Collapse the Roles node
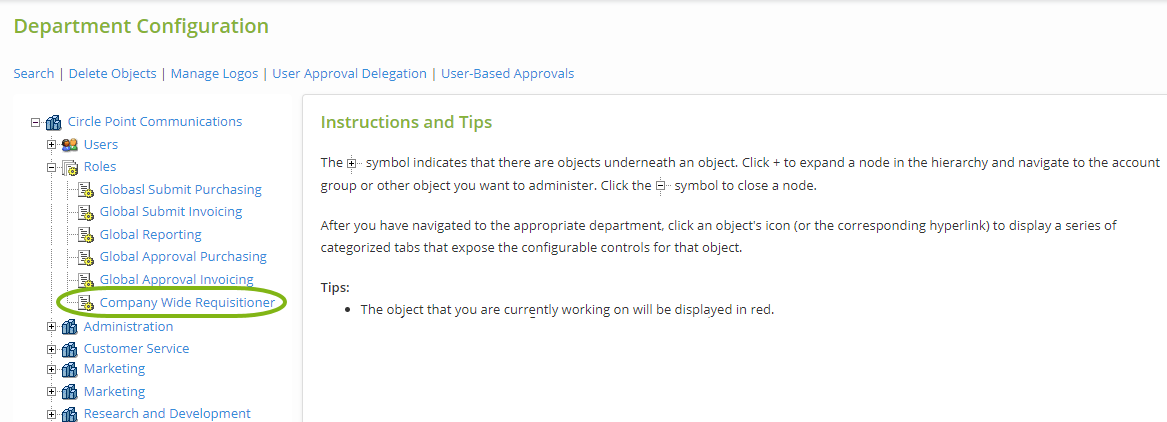 point(52,167)
